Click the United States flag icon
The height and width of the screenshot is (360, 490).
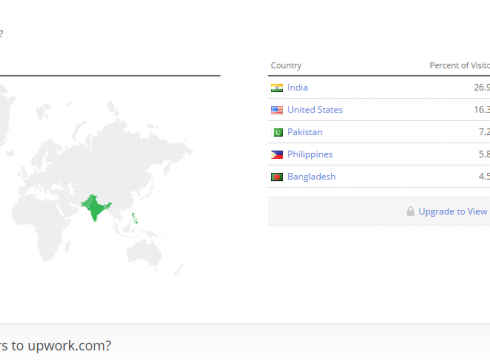(277, 110)
